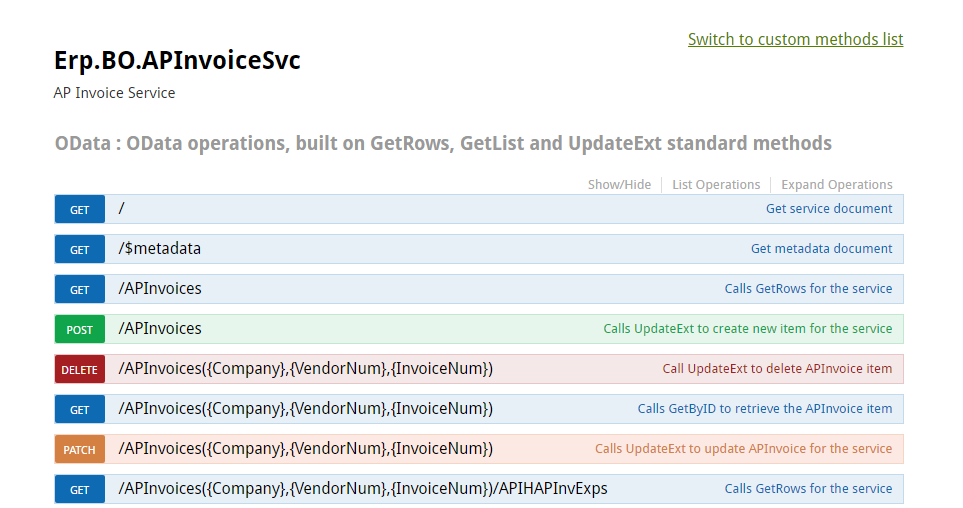This screenshot has width=963, height=508.
Task: Expand the APIHAPInvExps endpoint path
Action: pos(363,488)
